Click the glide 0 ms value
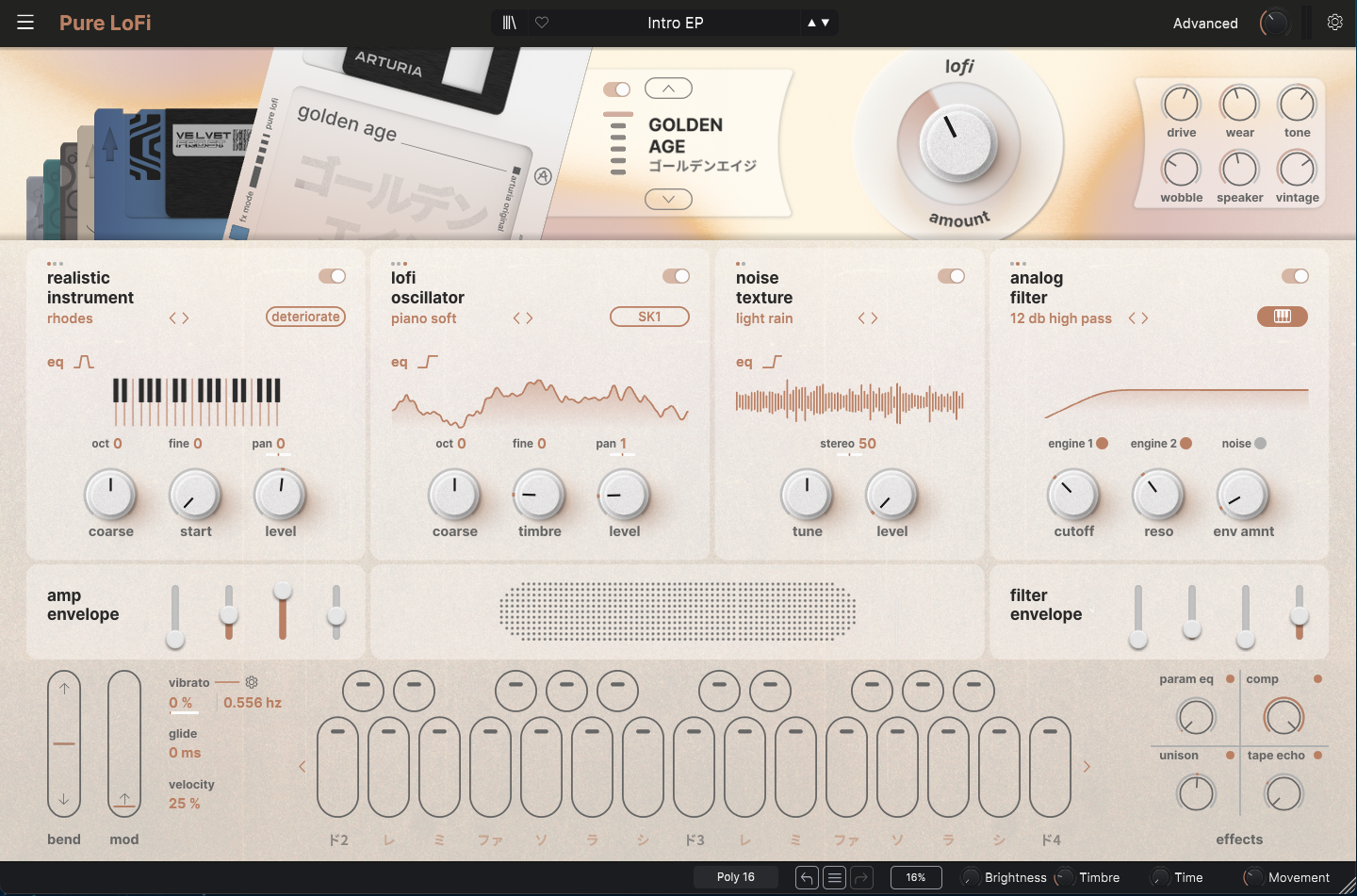 point(185,753)
